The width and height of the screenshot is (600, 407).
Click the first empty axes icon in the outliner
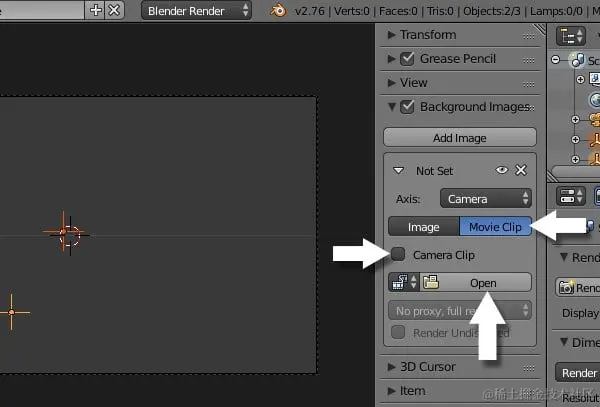[595, 140]
